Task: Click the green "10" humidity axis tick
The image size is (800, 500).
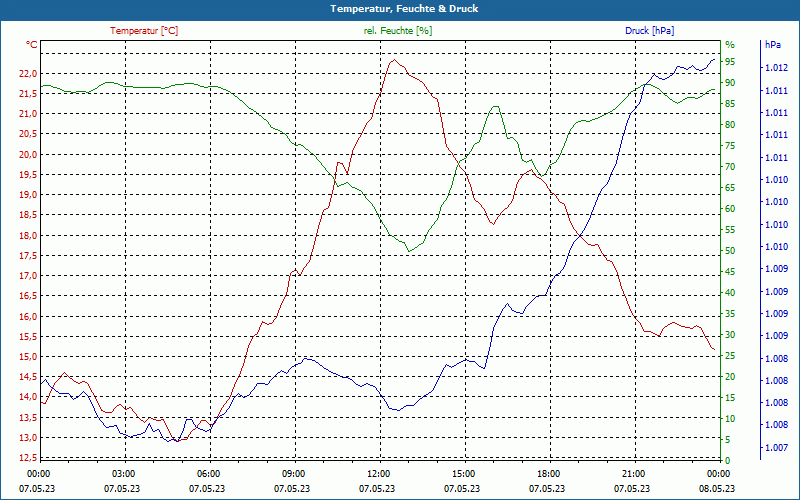Action: 730,419
